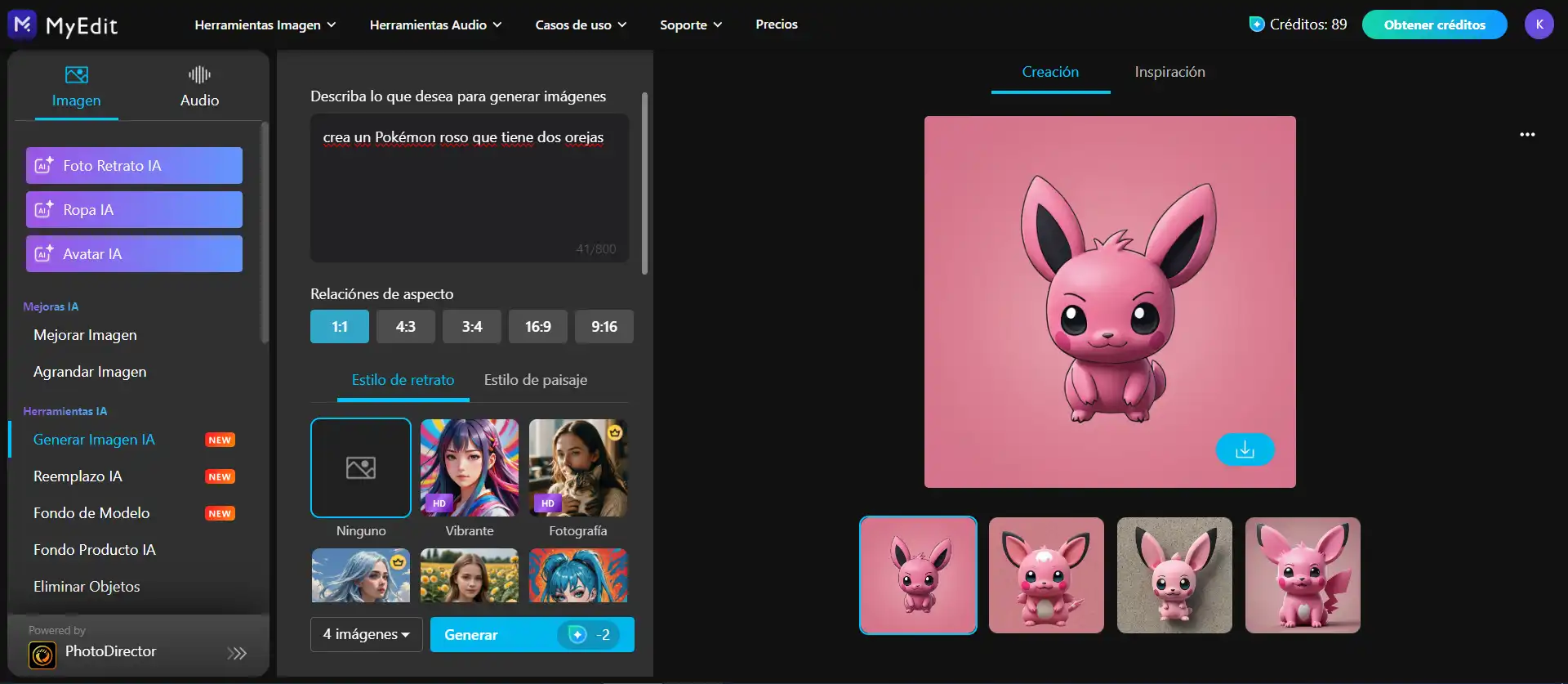Open Mejorar Imagen tool
The width and height of the screenshot is (1568, 684).
85,335
